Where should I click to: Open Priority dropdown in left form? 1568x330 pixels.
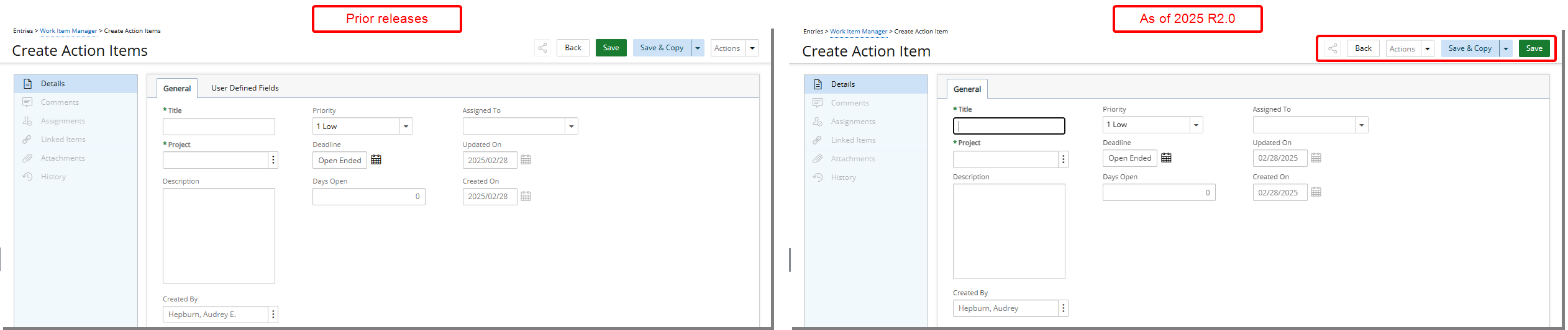pyautogui.click(x=406, y=127)
